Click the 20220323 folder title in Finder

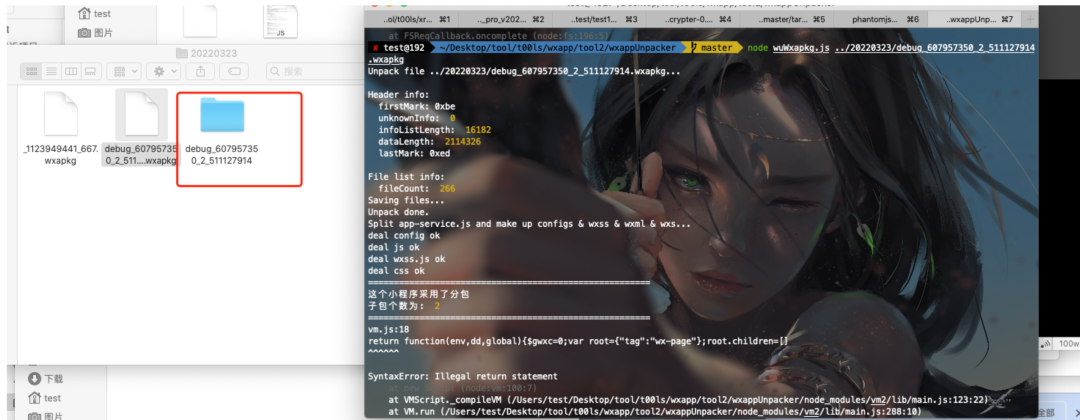(207, 53)
